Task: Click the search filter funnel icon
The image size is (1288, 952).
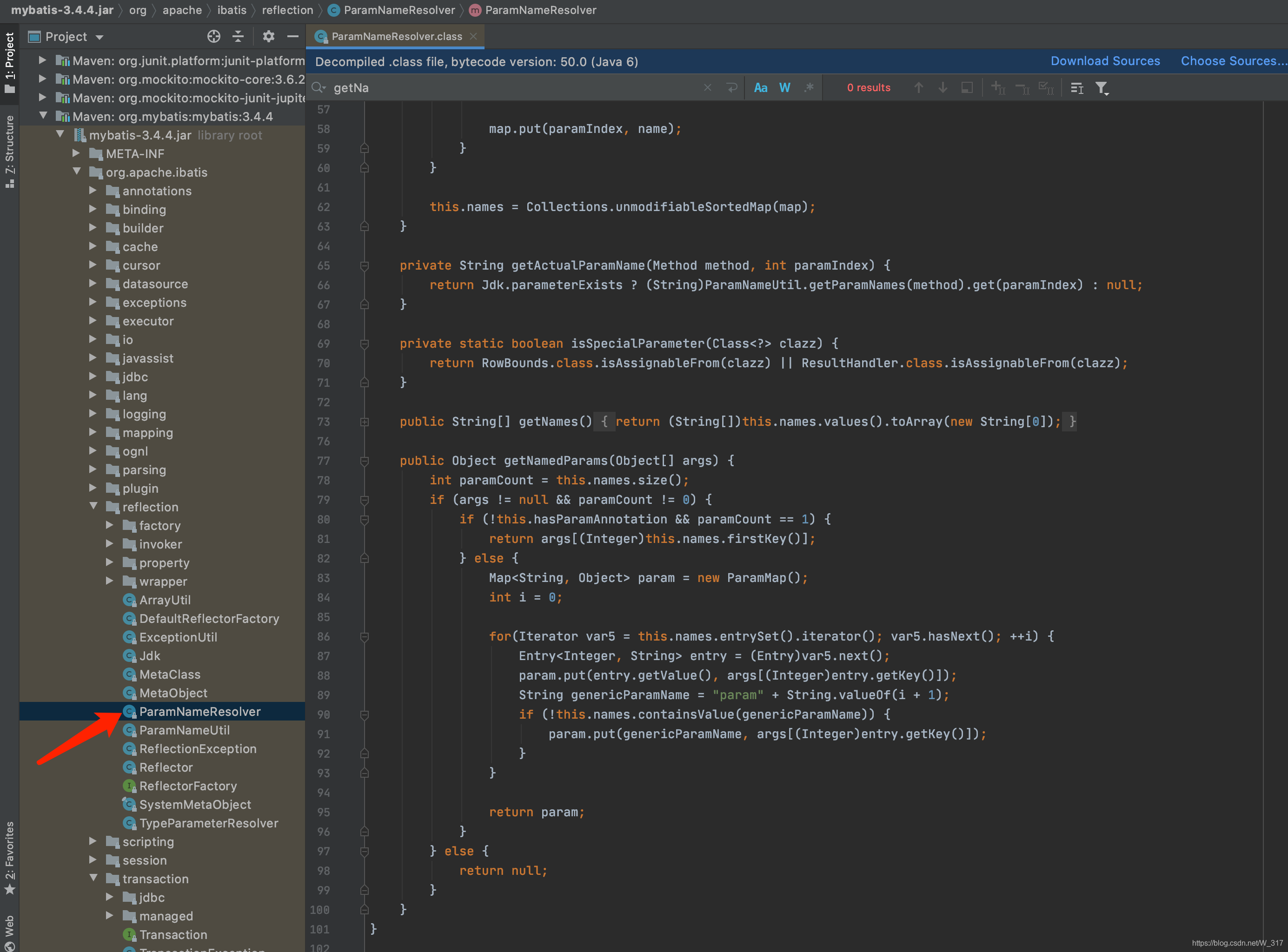Action: click(1101, 87)
